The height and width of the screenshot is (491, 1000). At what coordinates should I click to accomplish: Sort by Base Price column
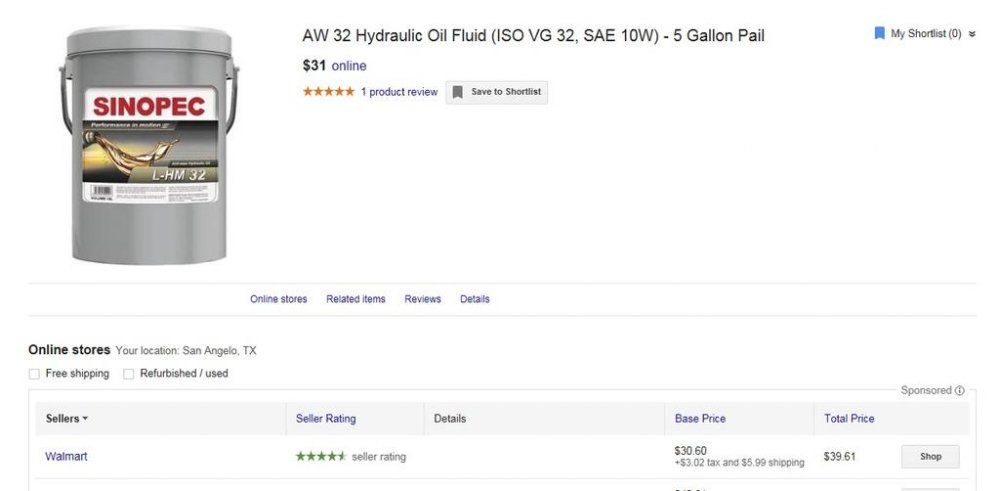click(x=700, y=419)
